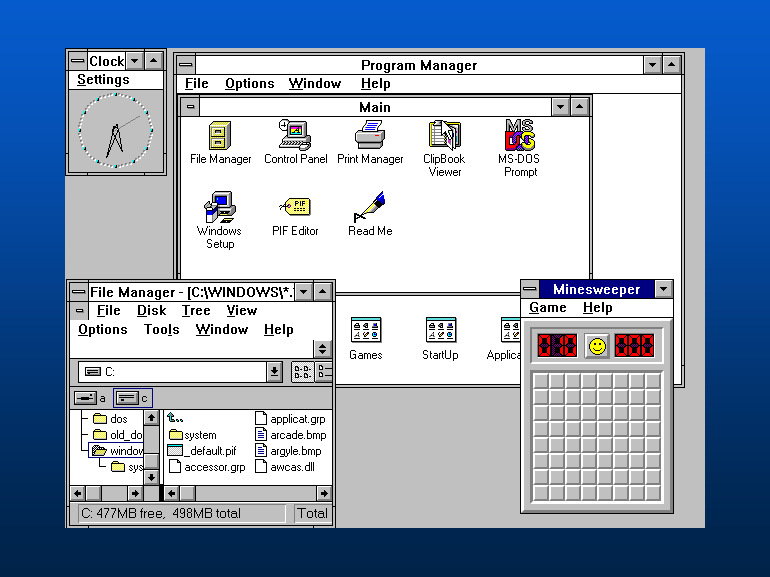Click the analog clock face
Viewport: 770px width, 577px height.
[x=116, y=131]
